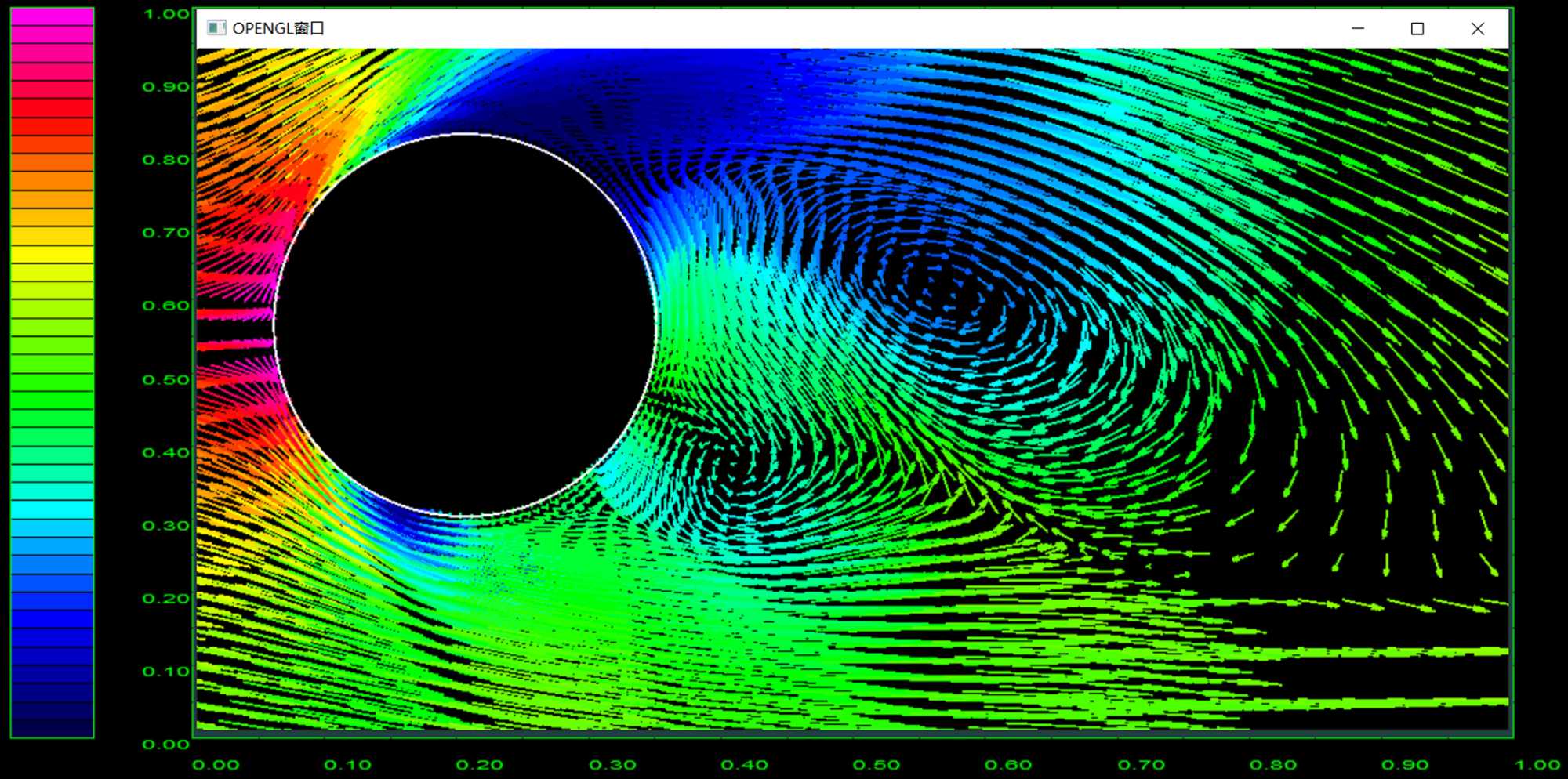
Task: Click the cyan band in the color legend
Action: [53, 509]
